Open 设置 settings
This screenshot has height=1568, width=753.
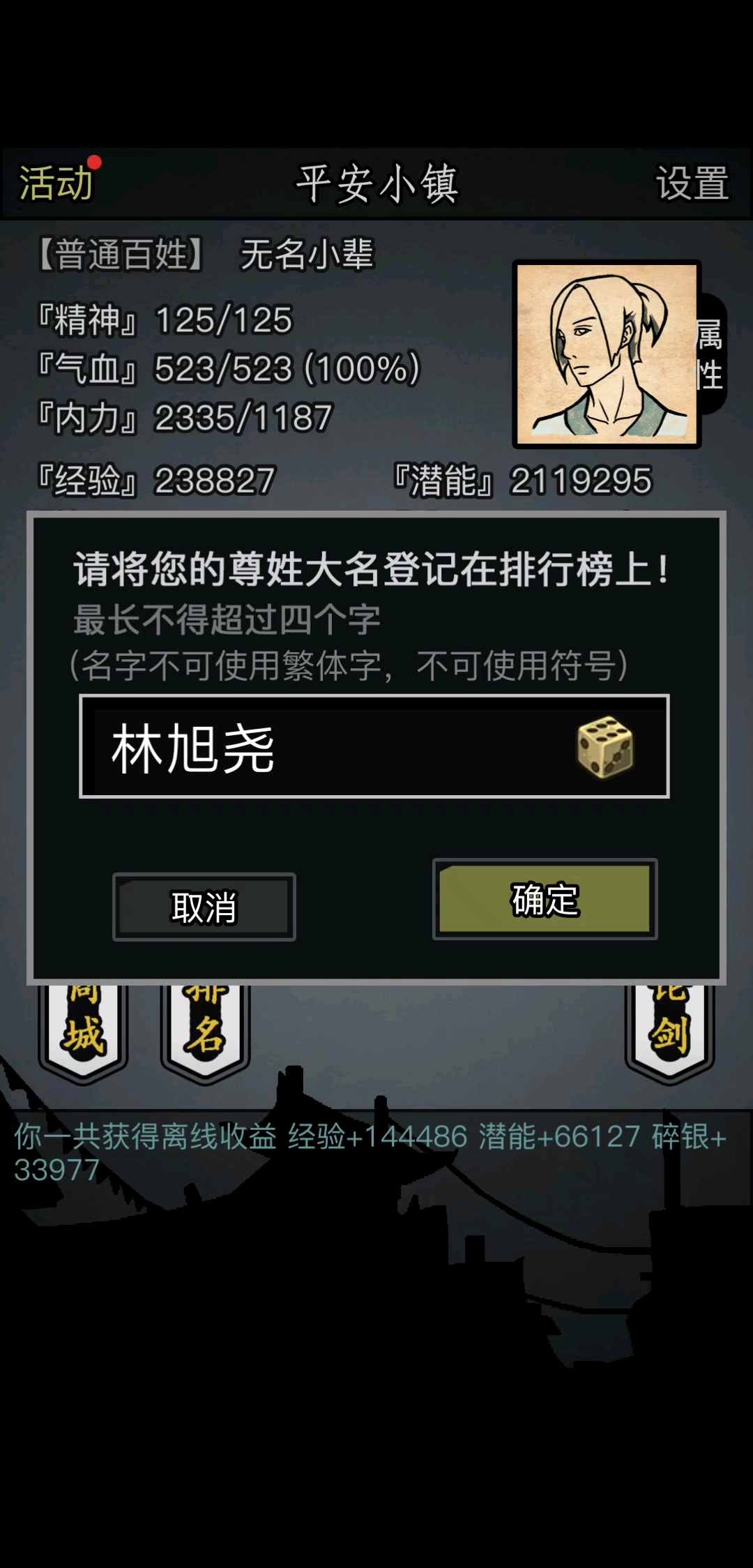692,183
